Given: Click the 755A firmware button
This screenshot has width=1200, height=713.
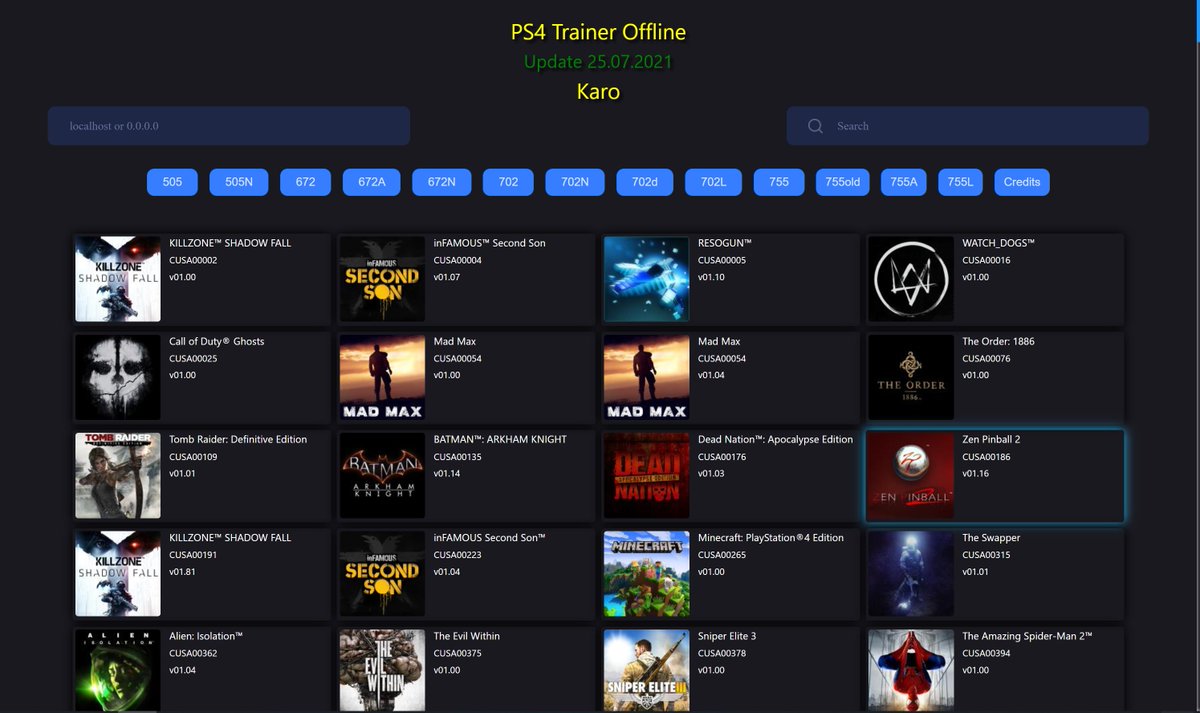Looking at the screenshot, I should click(x=903, y=182).
